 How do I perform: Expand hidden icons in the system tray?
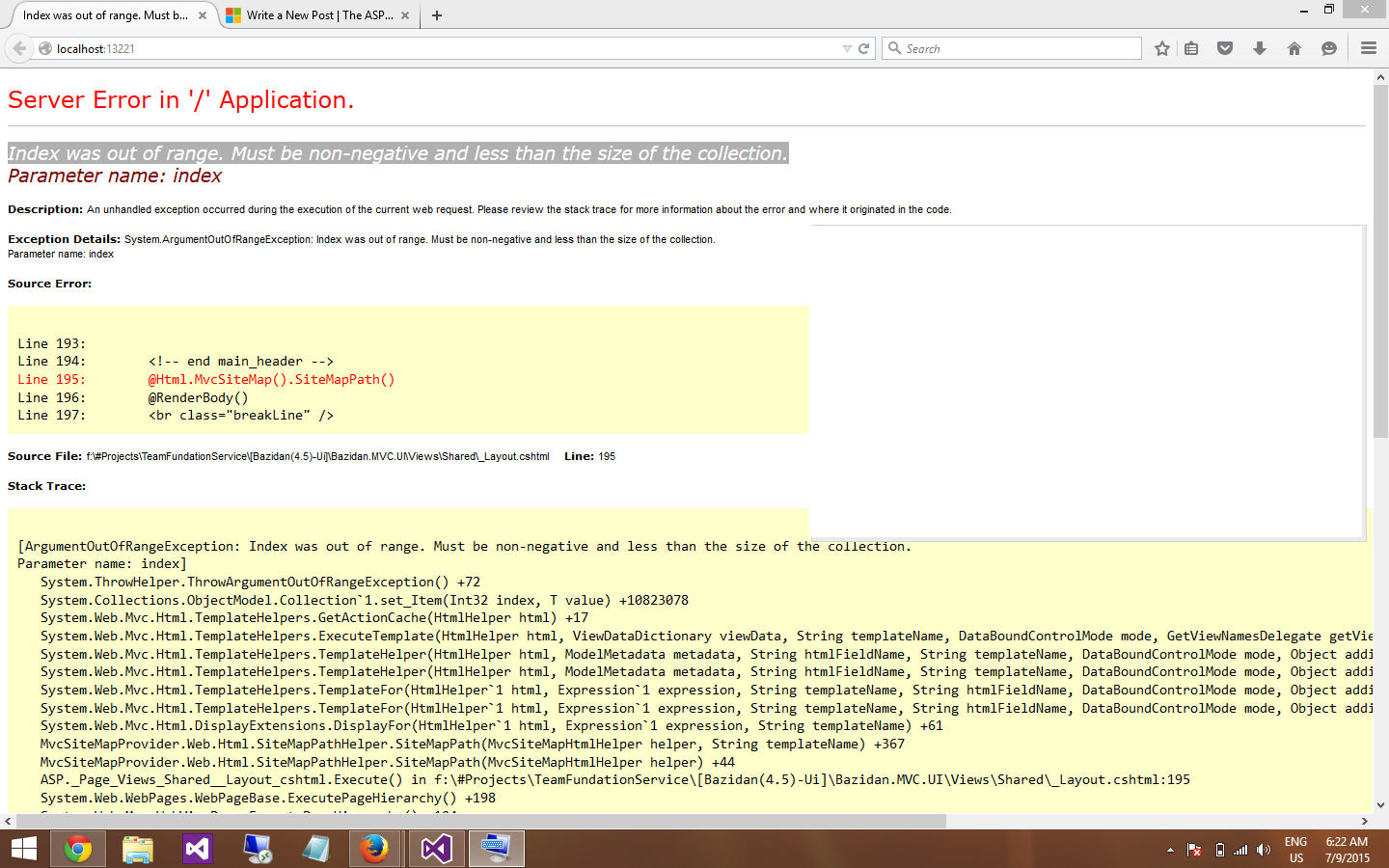(x=1170, y=850)
